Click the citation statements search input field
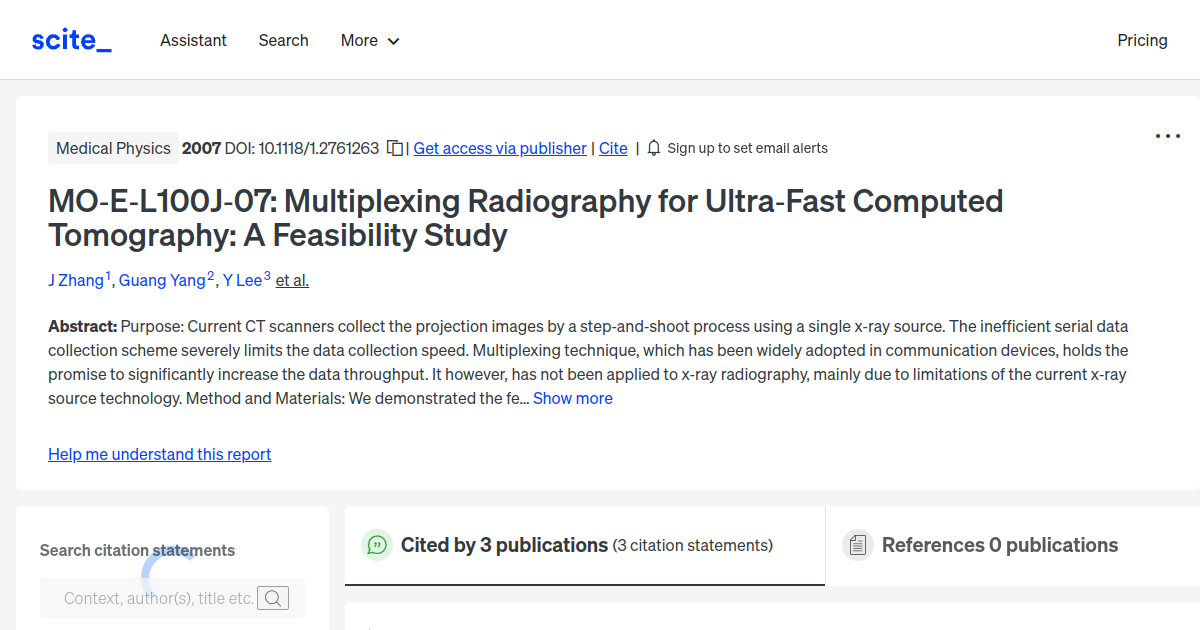 [x=150, y=597]
